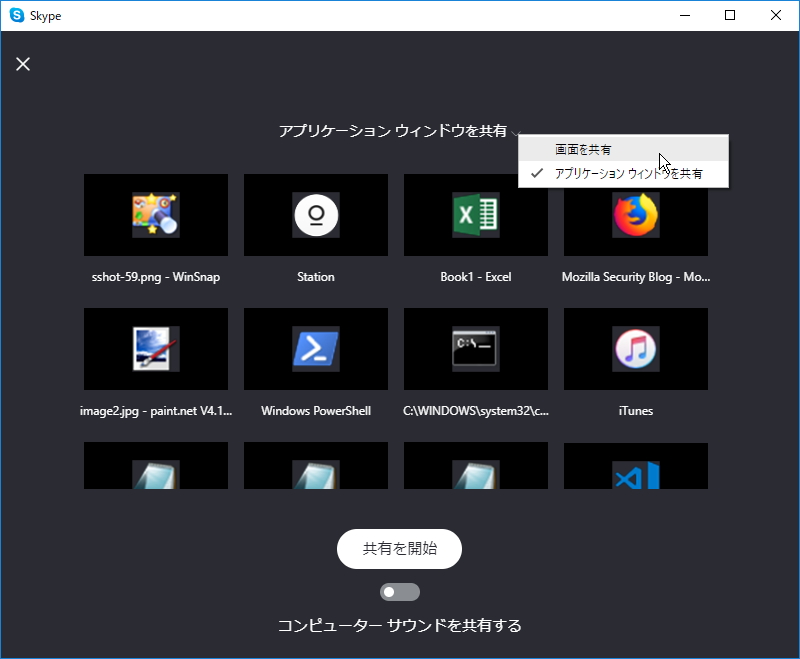Share the Book1 Excel window

pyautogui.click(x=475, y=215)
